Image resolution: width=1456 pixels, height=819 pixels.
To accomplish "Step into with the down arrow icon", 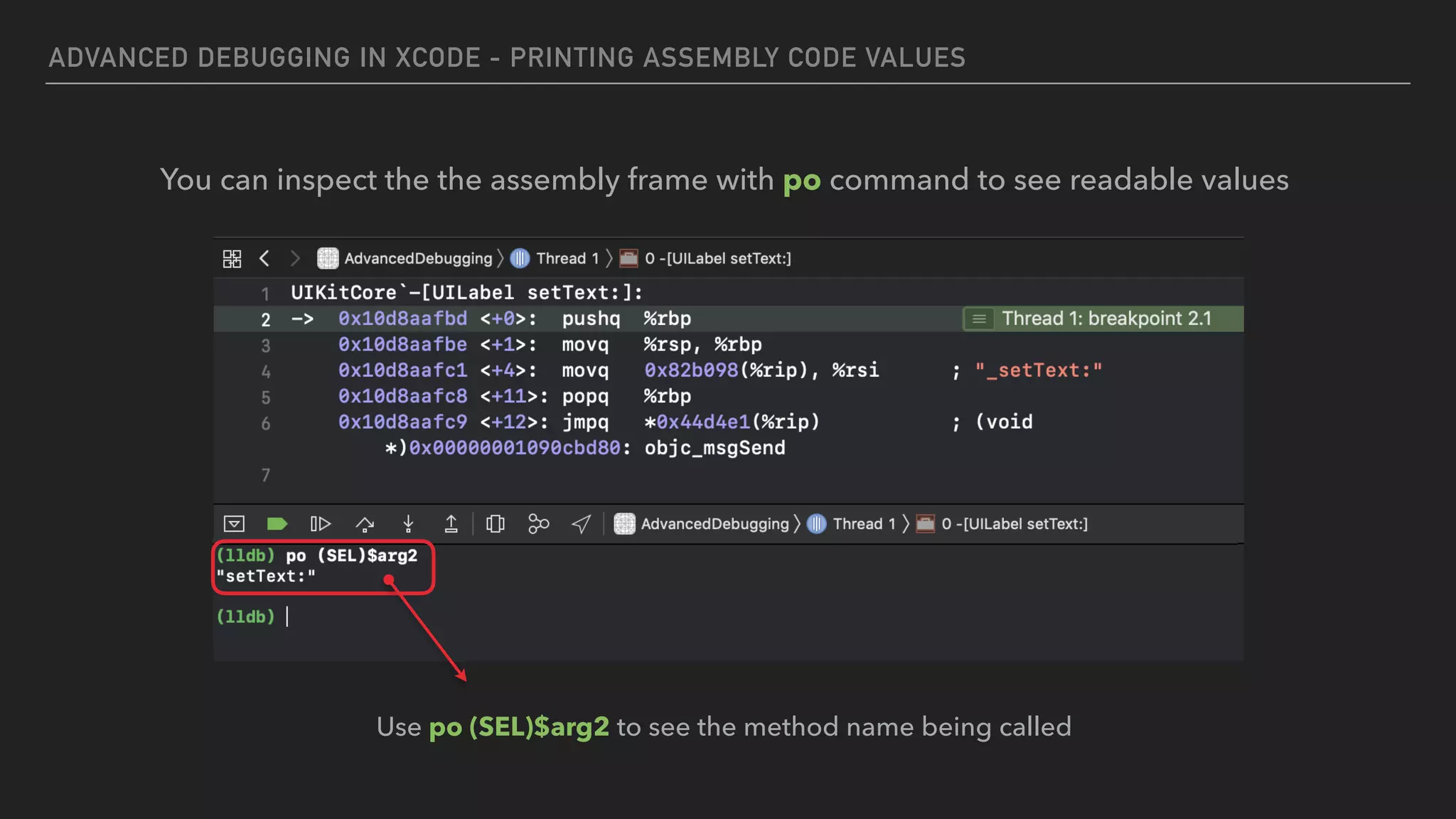I will click(408, 524).
